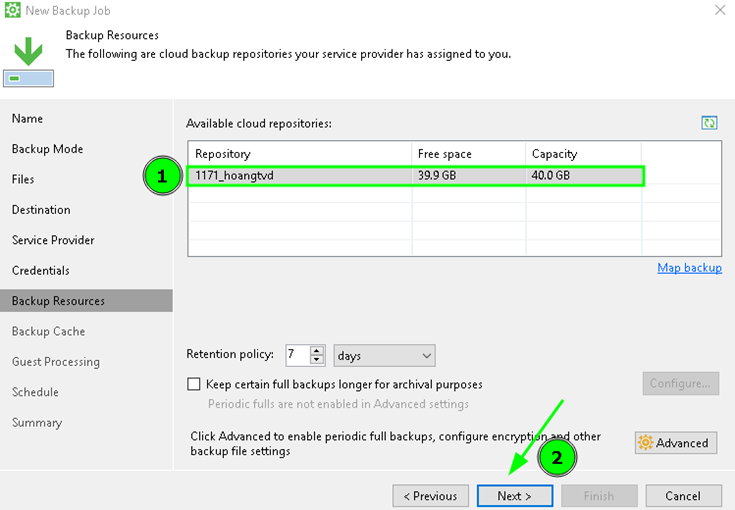The width and height of the screenshot is (735, 510).
Task: Go back with Previous button
Action: pyautogui.click(x=430, y=496)
